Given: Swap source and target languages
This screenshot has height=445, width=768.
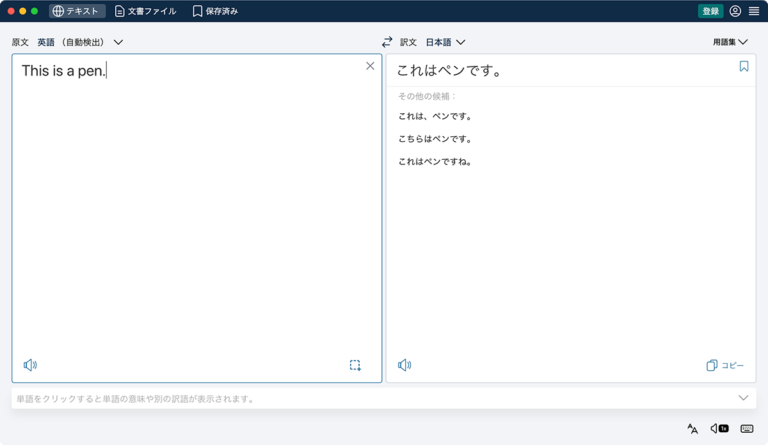Looking at the screenshot, I should coord(387,42).
